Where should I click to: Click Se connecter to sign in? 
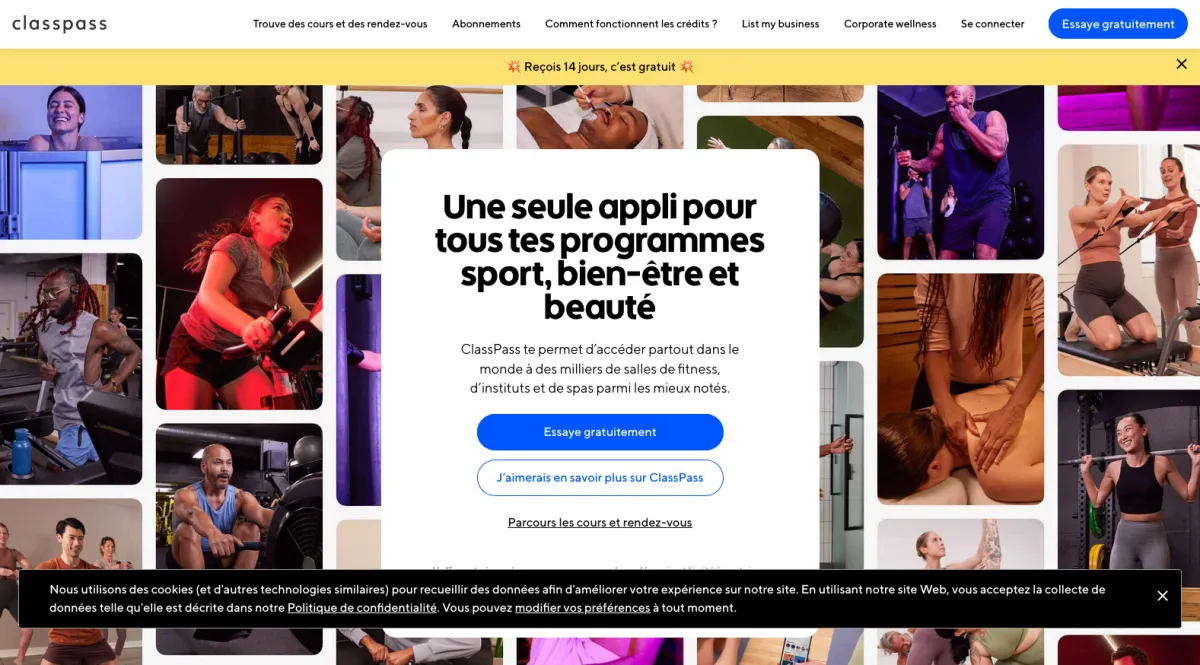click(992, 24)
